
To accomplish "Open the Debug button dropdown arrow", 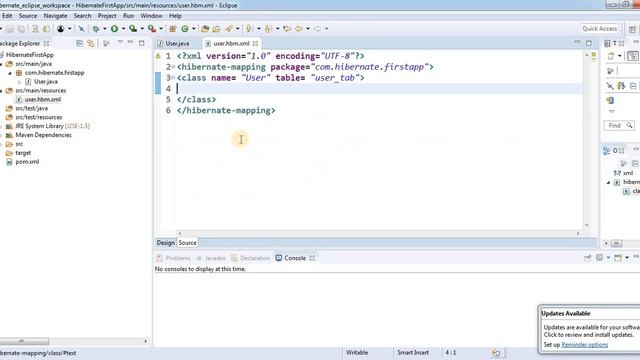I will click(x=104, y=29).
